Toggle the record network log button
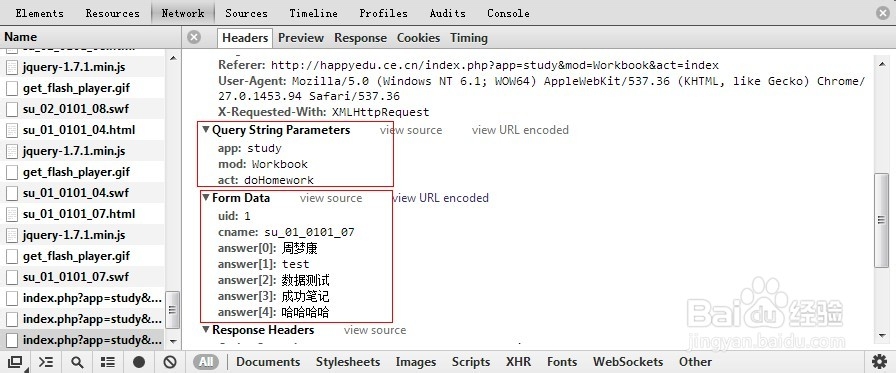This screenshot has height=373, width=896. 139,362
